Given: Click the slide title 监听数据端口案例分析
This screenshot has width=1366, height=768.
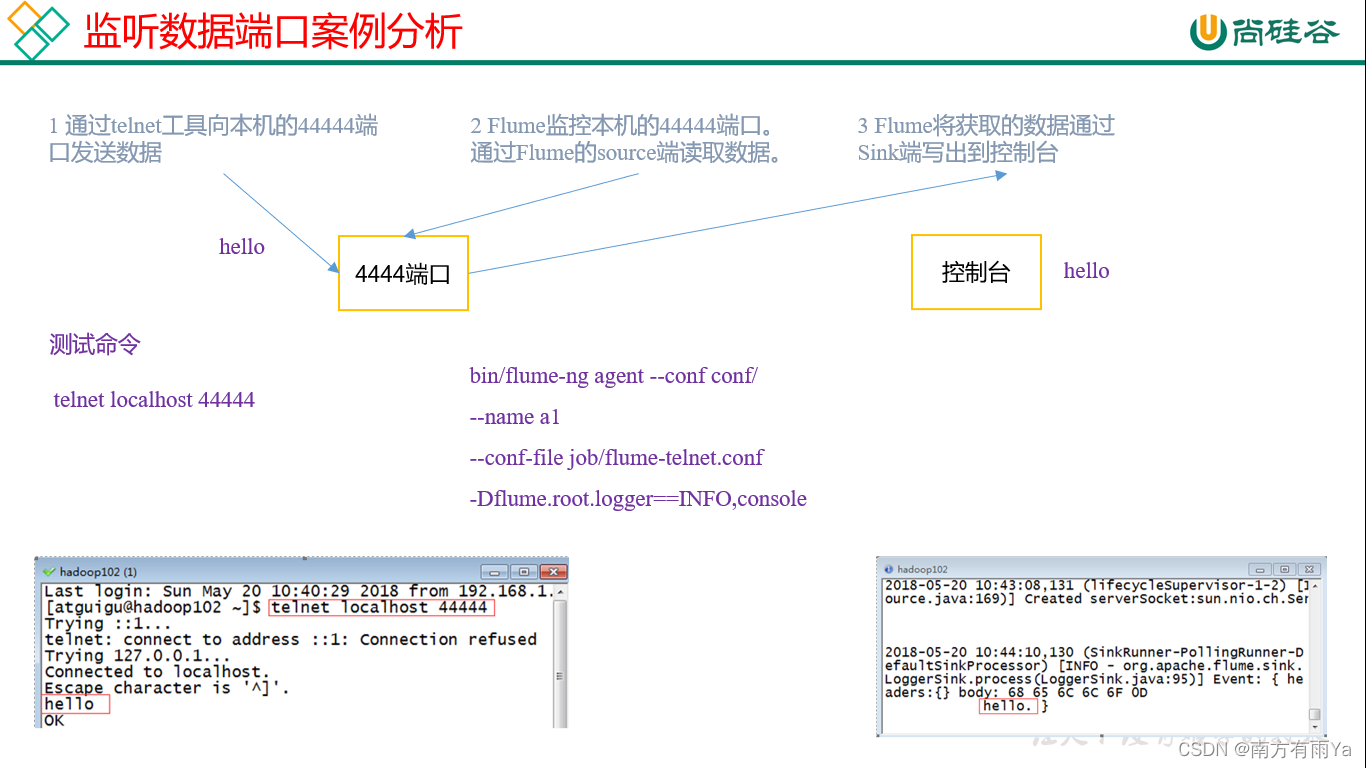Looking at the screenshot, I should [x=272, y=32].
